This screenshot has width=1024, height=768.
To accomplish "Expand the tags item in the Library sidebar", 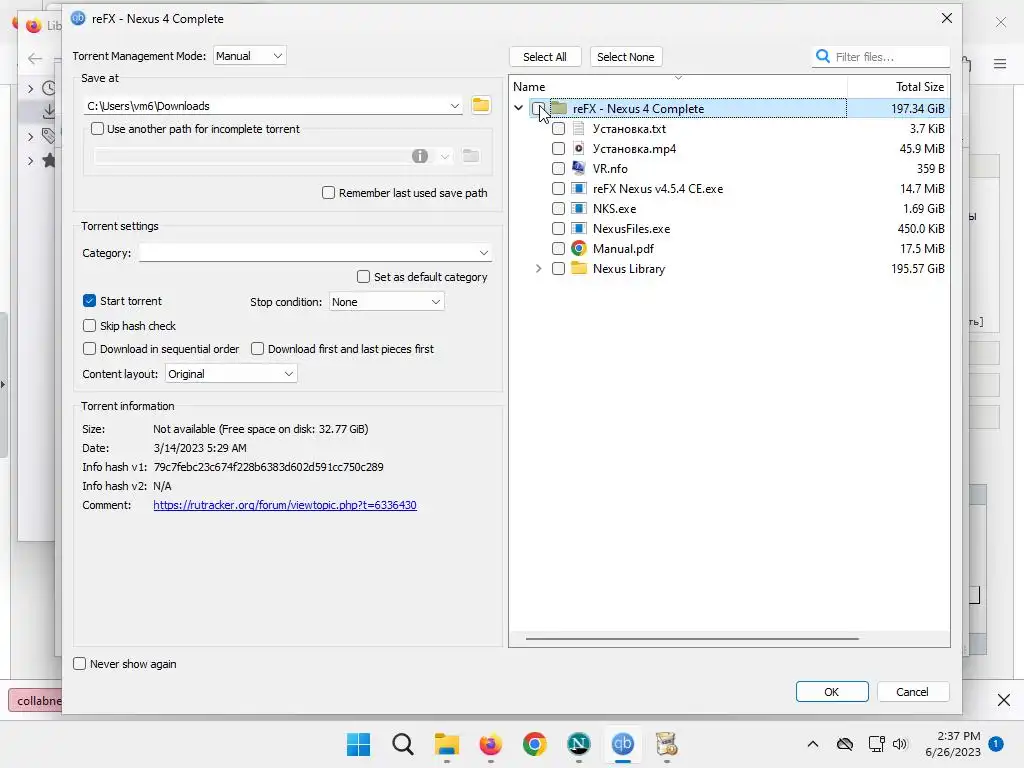I will click(31, 136).
